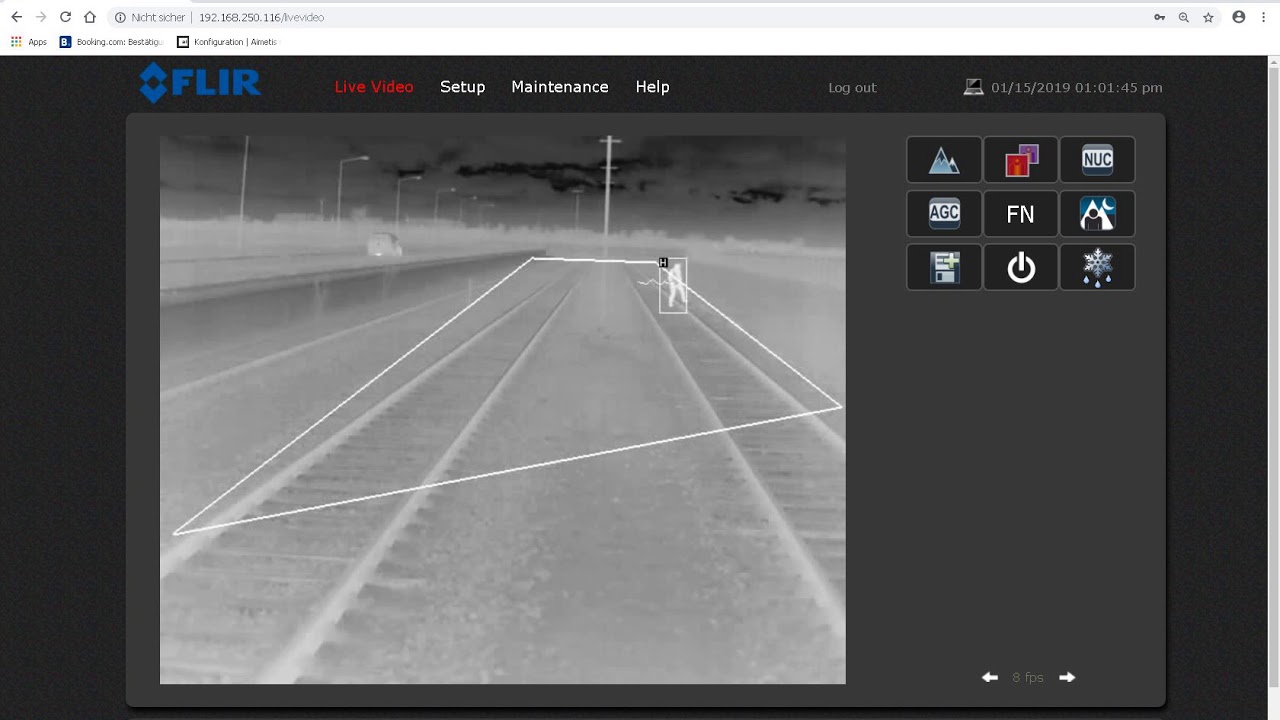Image resolution: width=1280 pixels, height=720 pixels.
Task: Open the Konfiguration Aimetis bookmark
Action: coord(228,42)
